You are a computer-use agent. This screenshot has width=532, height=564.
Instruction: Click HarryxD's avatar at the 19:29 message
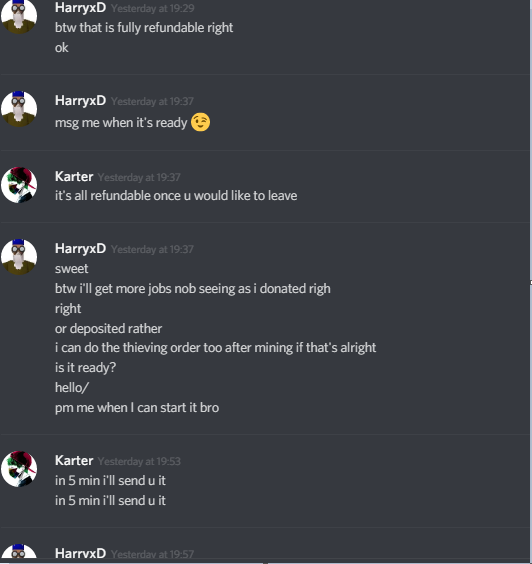point(19,17)
